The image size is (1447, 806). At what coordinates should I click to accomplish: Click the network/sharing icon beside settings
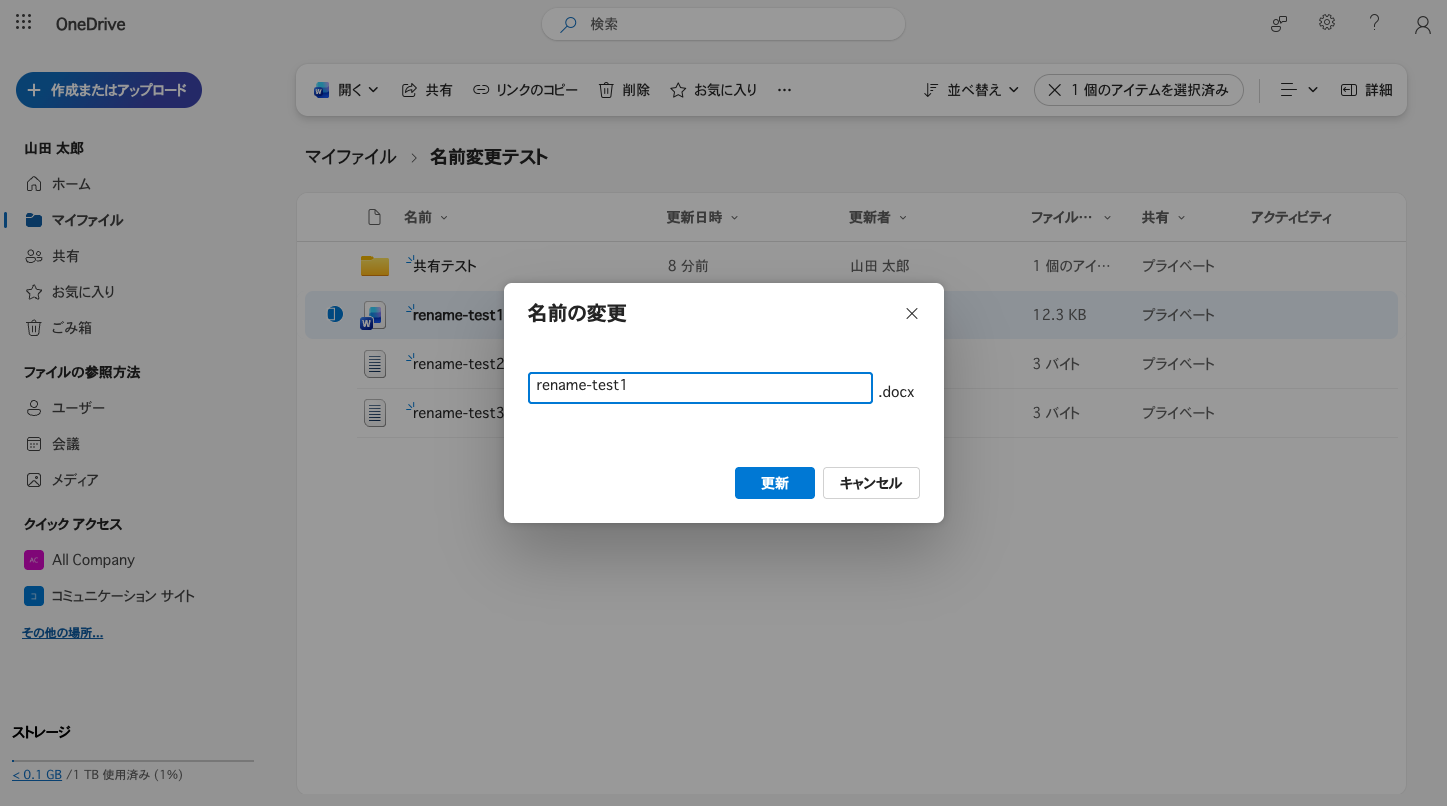click(x=1279, y=24)
